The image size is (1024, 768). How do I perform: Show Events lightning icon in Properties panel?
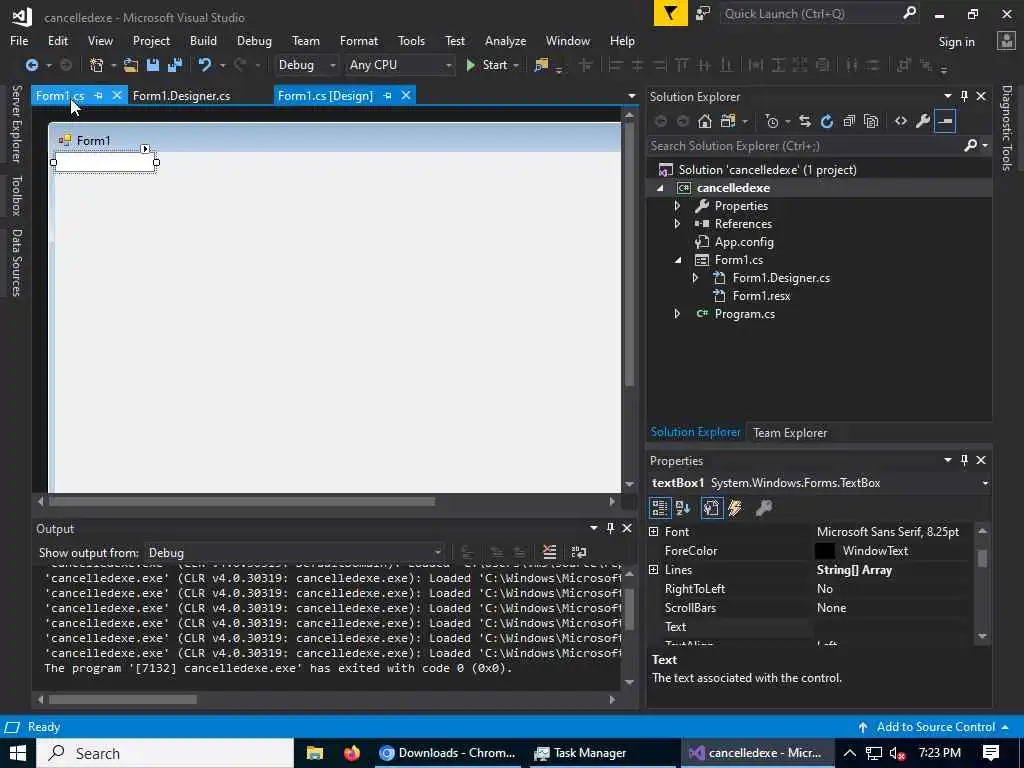coord(735,507)
